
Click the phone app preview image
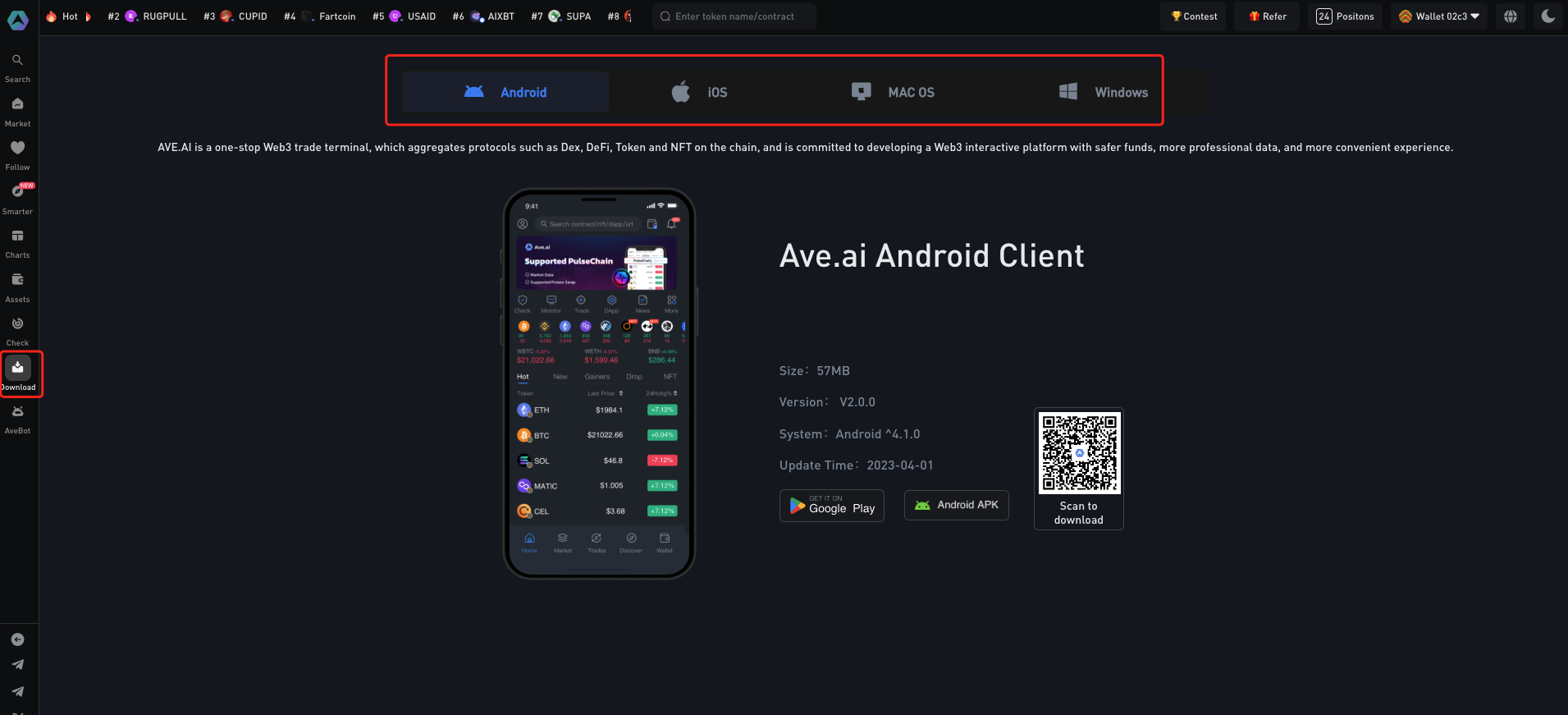[x=599, y=383]
